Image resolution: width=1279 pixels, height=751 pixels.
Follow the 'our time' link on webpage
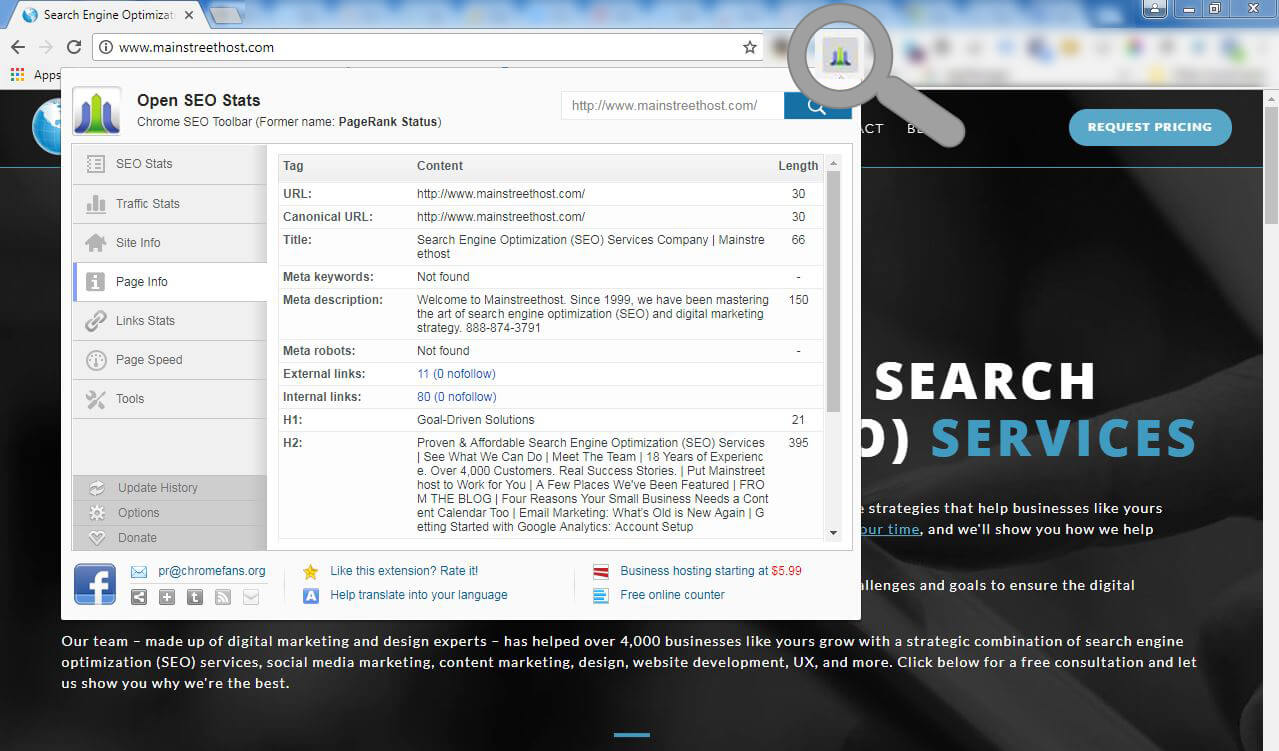click(x=889, y=529)
